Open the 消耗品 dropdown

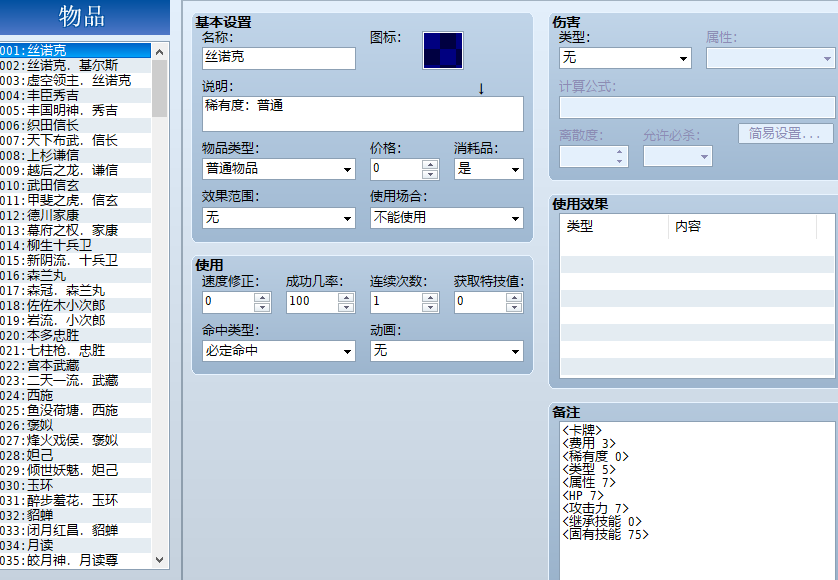pyautogui.click(x=488, y=169)
